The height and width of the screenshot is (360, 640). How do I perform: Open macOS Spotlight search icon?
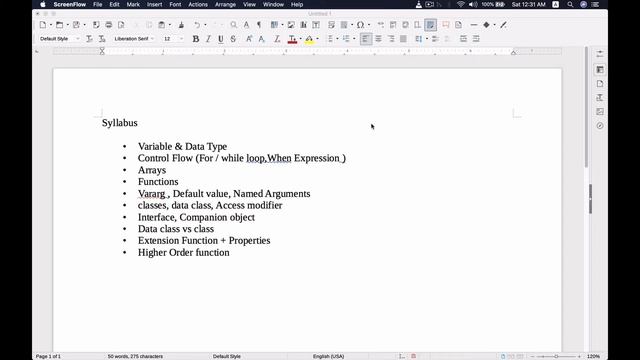[x=570, y=4]
